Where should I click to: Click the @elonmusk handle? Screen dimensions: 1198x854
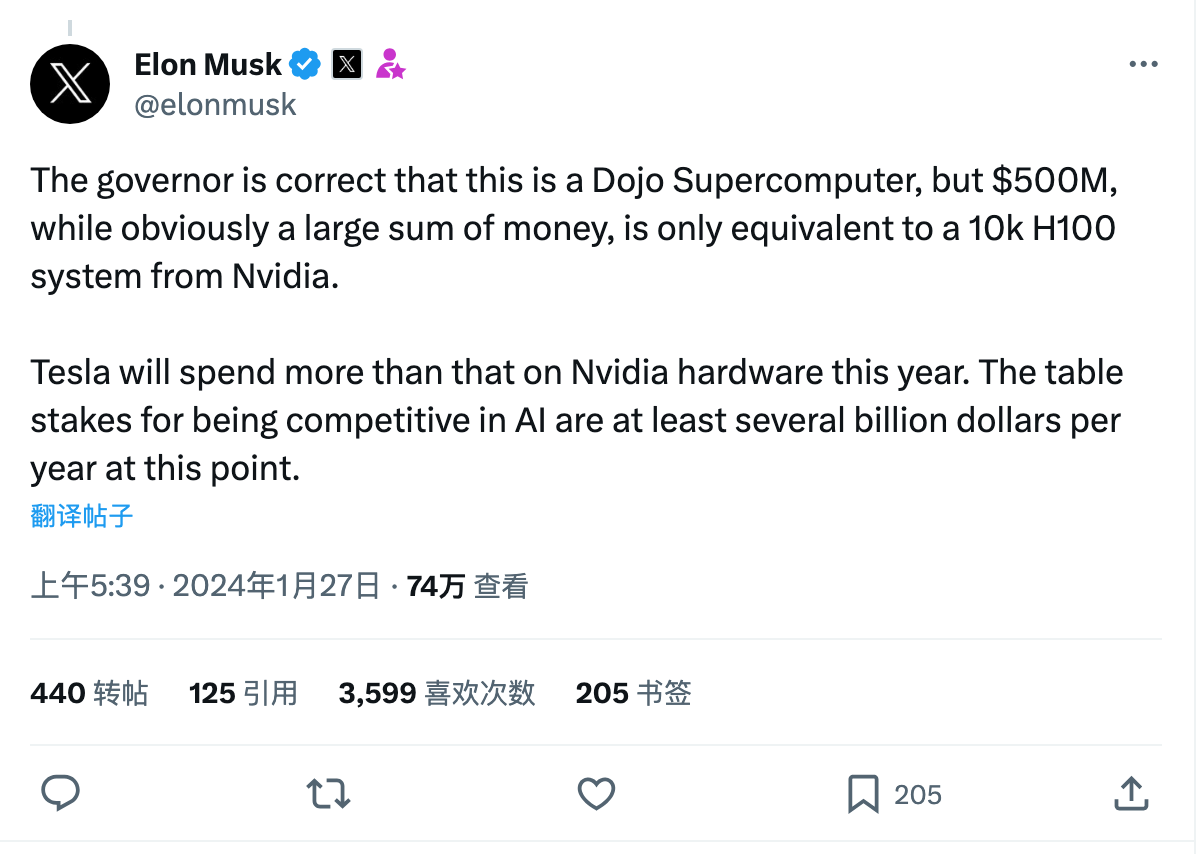(215, 104)
